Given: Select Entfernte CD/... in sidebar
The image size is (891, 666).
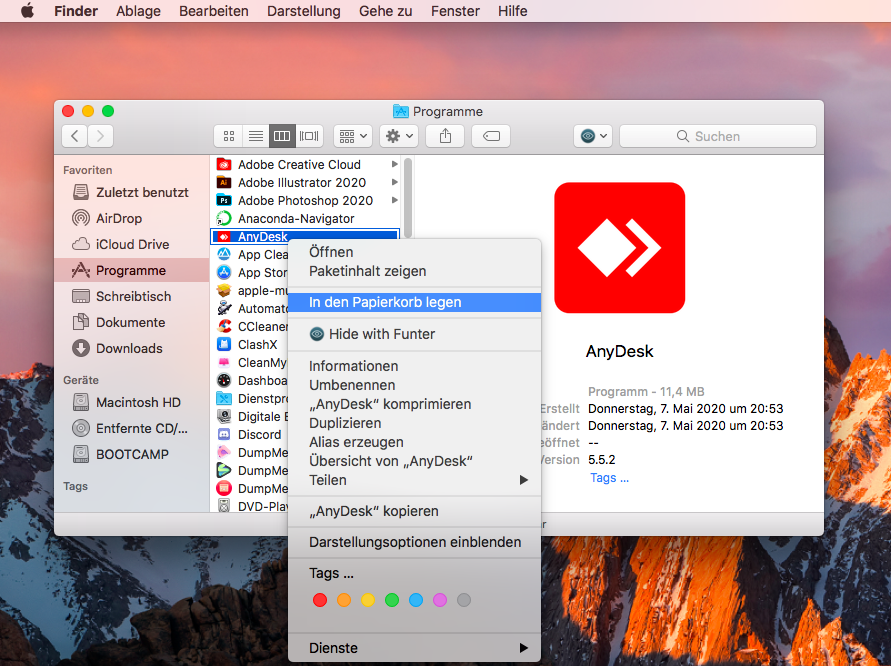Looking at the screenshot, I should (x=132, y=428).
